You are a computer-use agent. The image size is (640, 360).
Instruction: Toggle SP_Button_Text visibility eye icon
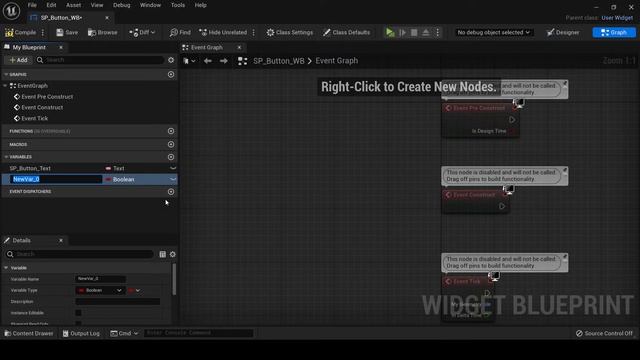[x=173, y=168]
